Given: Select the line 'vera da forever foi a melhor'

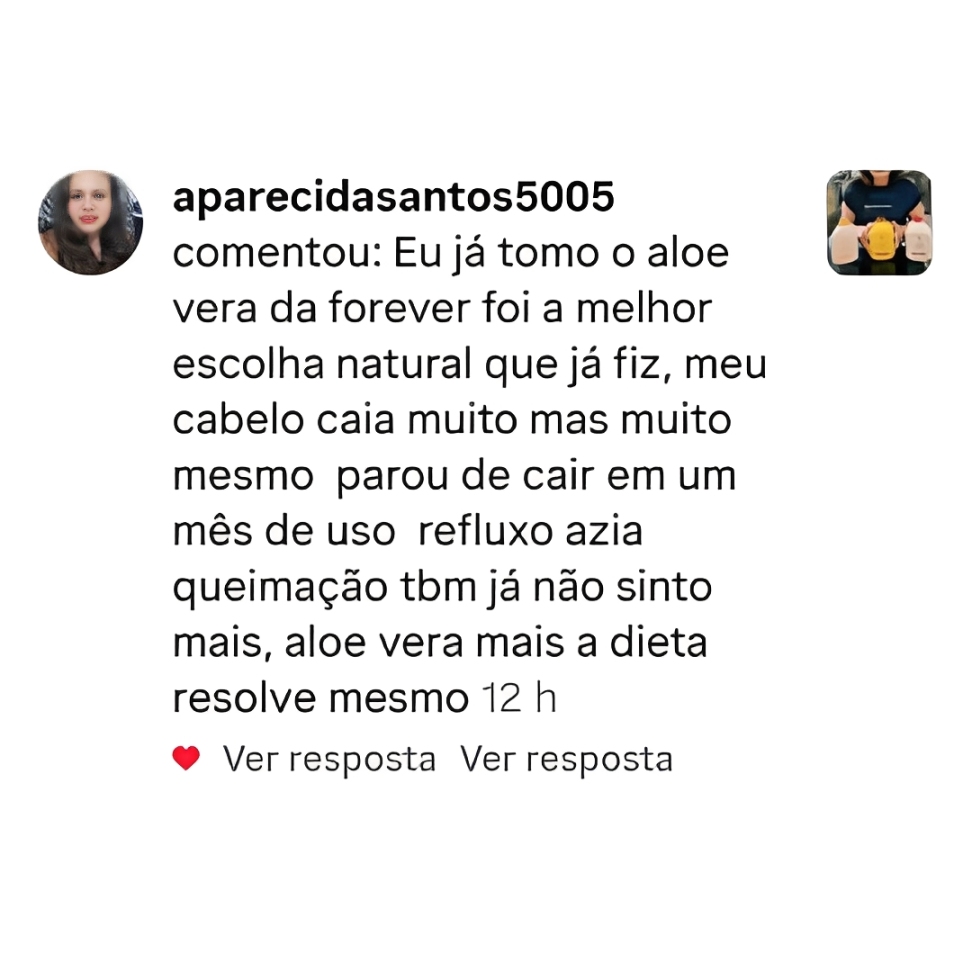Looking at the screenshot, I should (442, 308).
